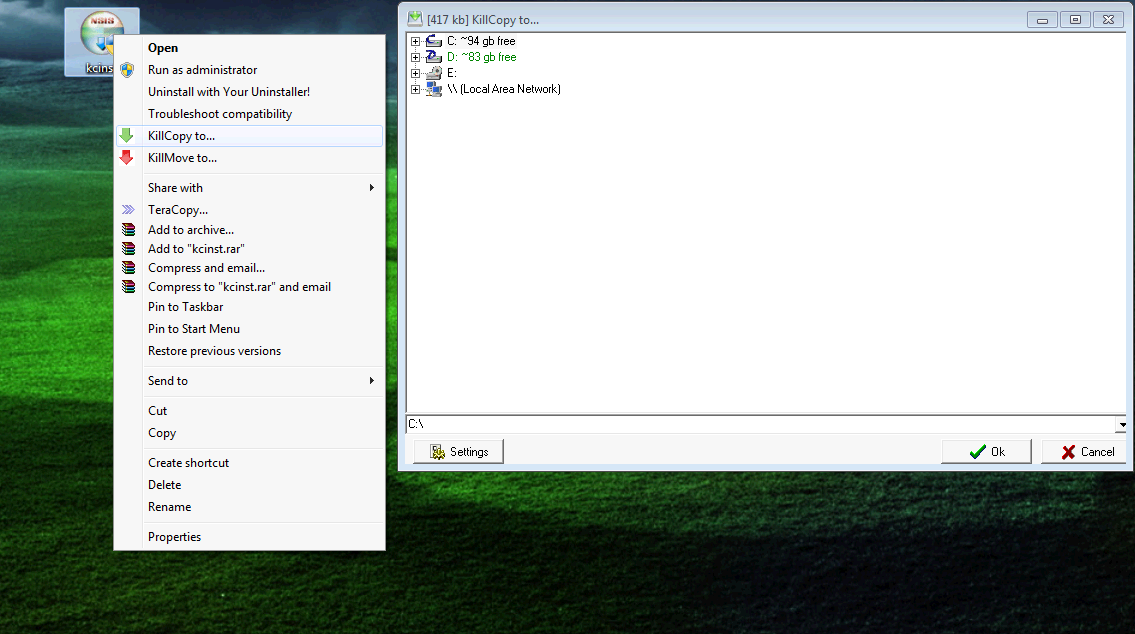The width and height of the screenshot is (1135, 634).
Task: Click the red KillMove arrow icon
Action: point(127,157)
